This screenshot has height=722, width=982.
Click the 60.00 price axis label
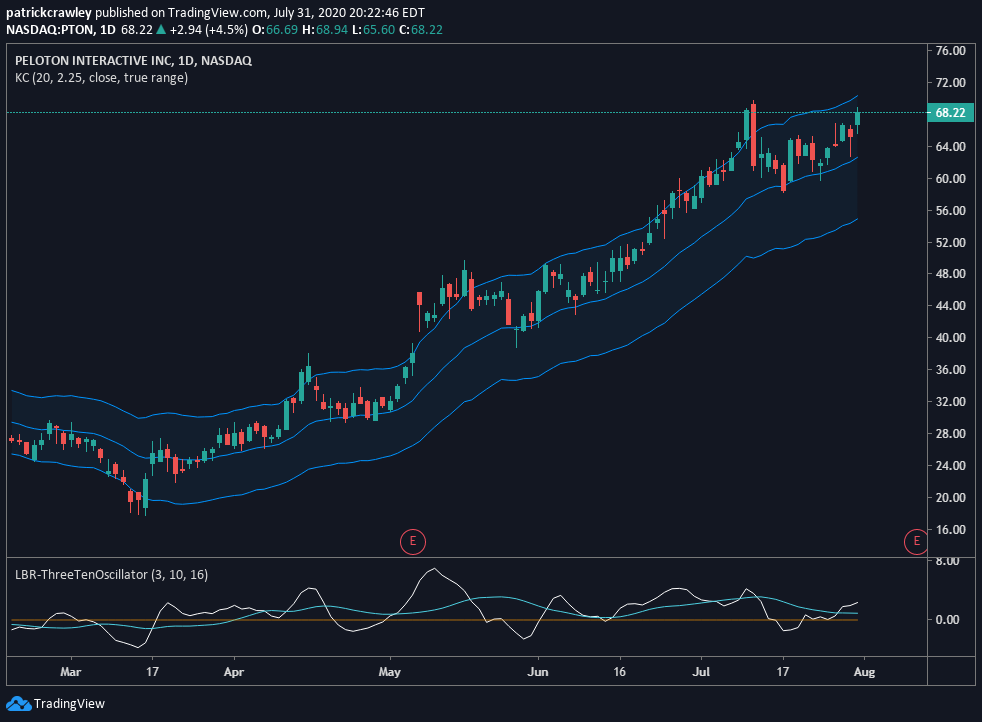950,178
